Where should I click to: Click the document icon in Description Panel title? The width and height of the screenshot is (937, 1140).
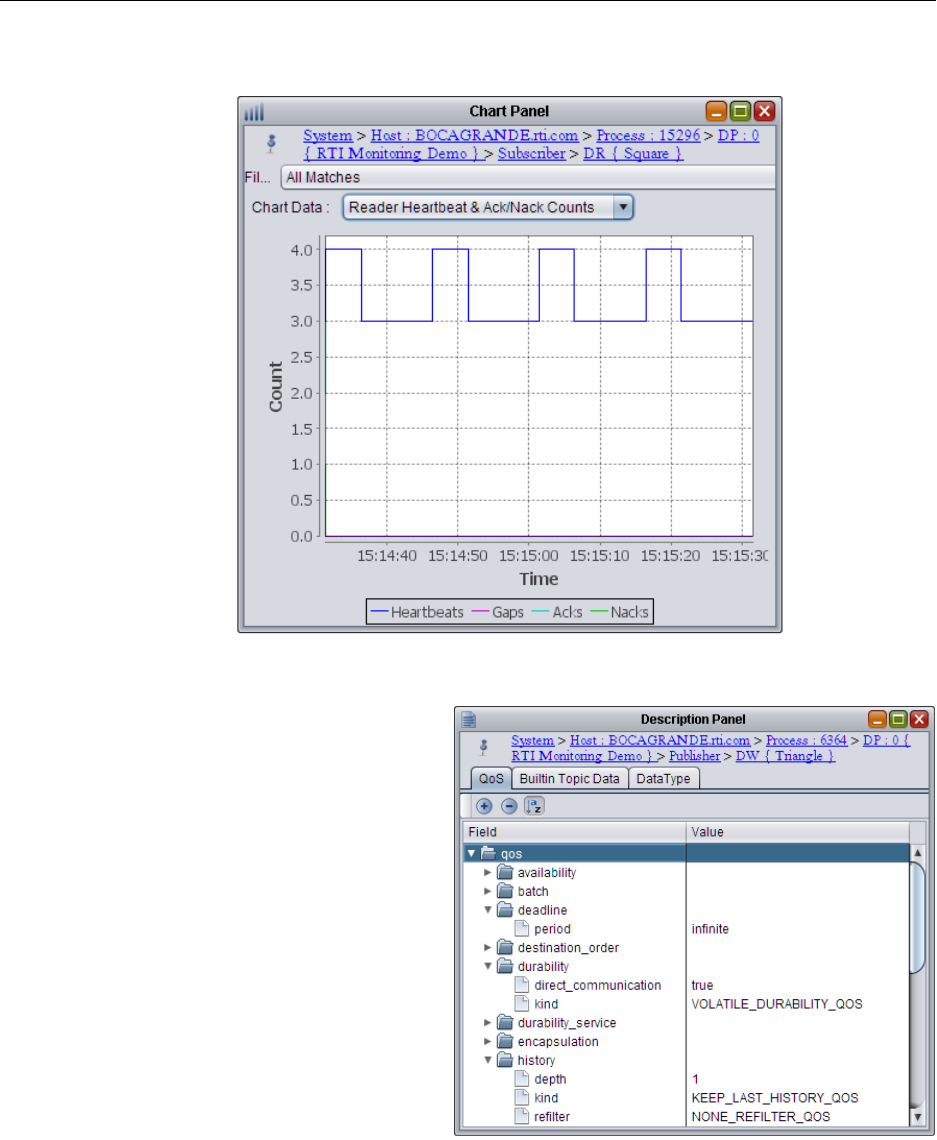pyautogui.click(x=469, y=720)
